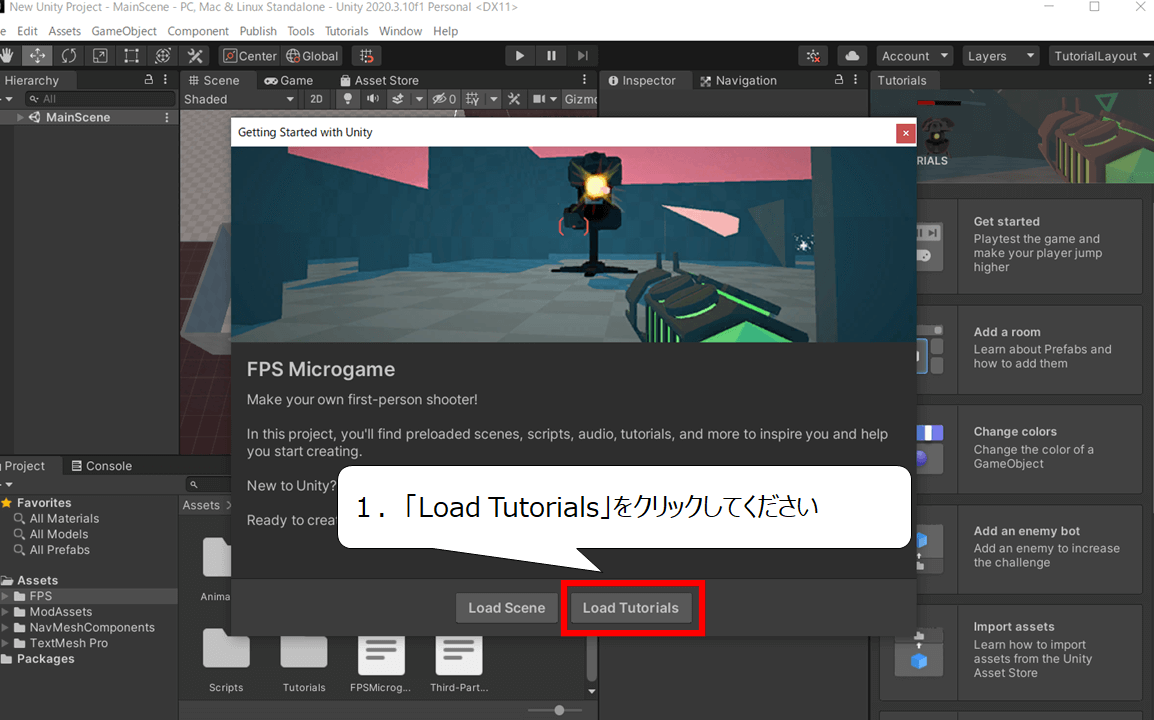The width and height of the screenshot is (1154, 720).
Task: Toggle the Center pivot mode button
Action: pos(249,56)
